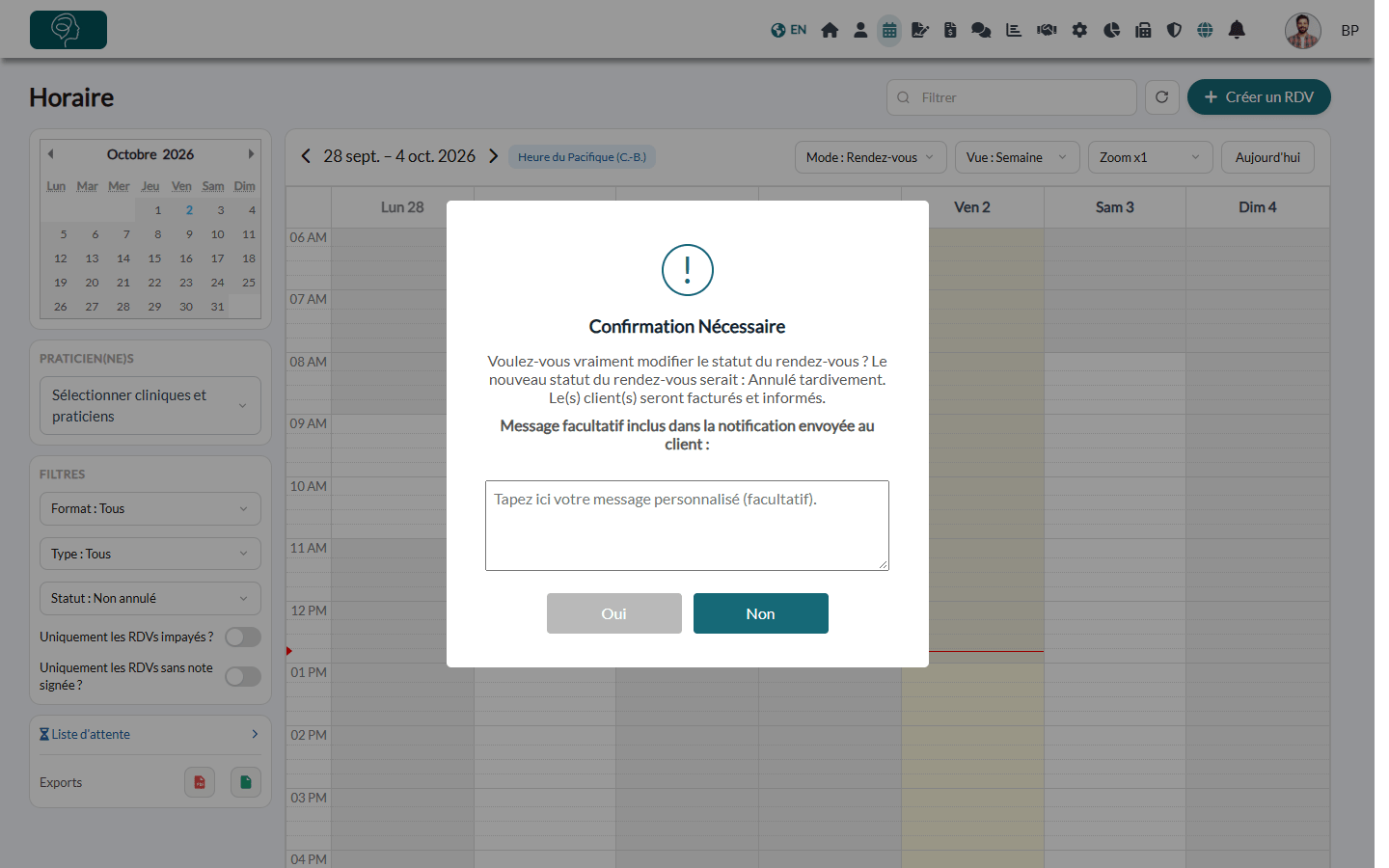Expand the Liste d'attente section
This screenshot has width=1389, height=868.
(150, 735)
